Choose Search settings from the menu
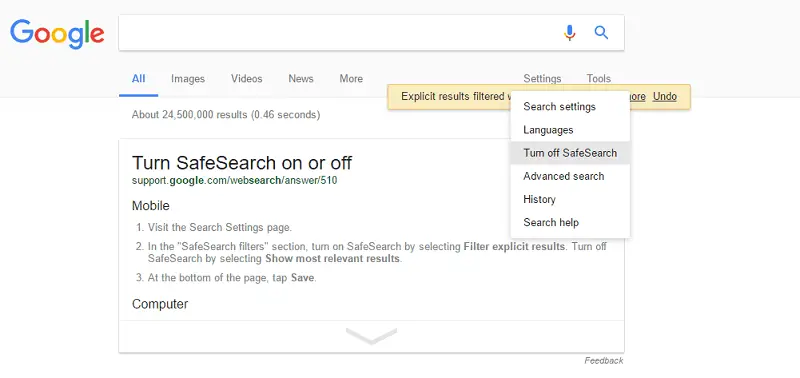The width and height of the screenshot is (800, 378). (x=570, y=107)
